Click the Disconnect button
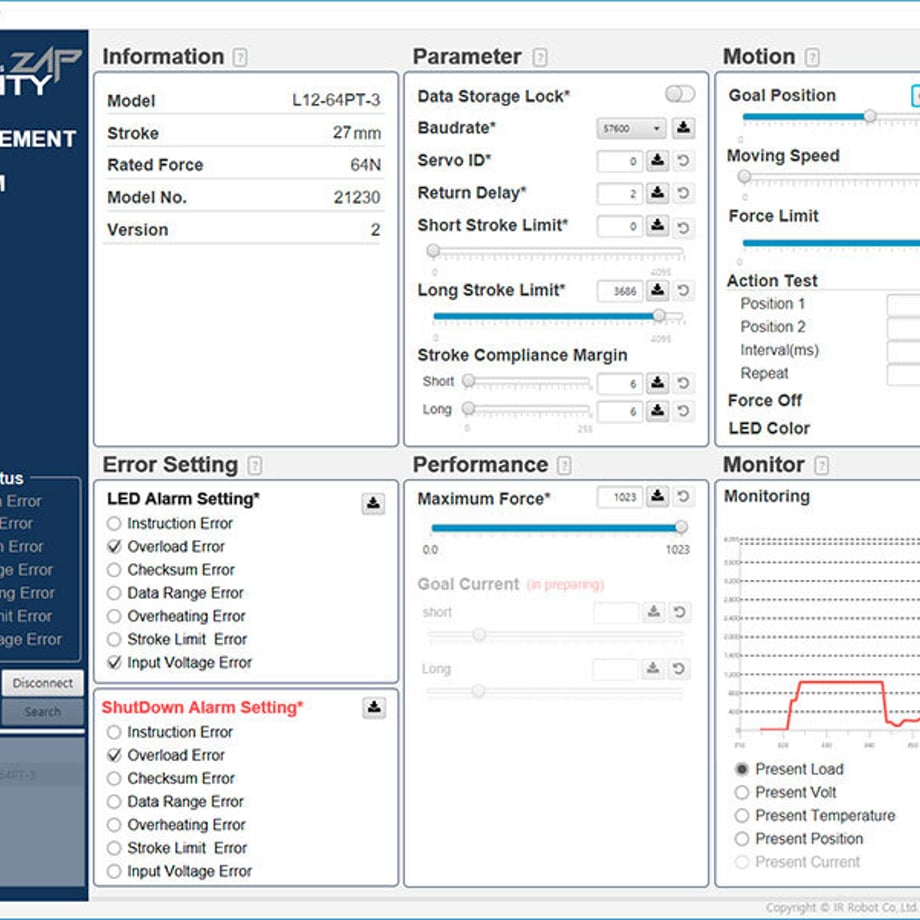Viewport: 920px width, 920px height. 43,684
